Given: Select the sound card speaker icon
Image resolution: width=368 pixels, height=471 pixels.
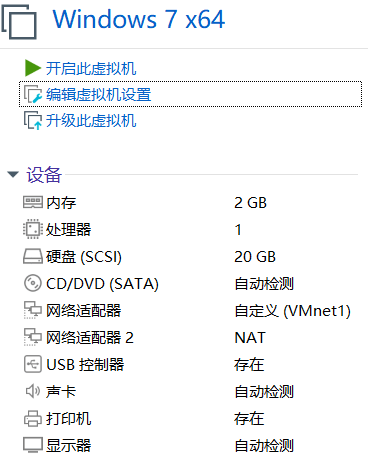Looking at the screenshot, I should point(33,391).
